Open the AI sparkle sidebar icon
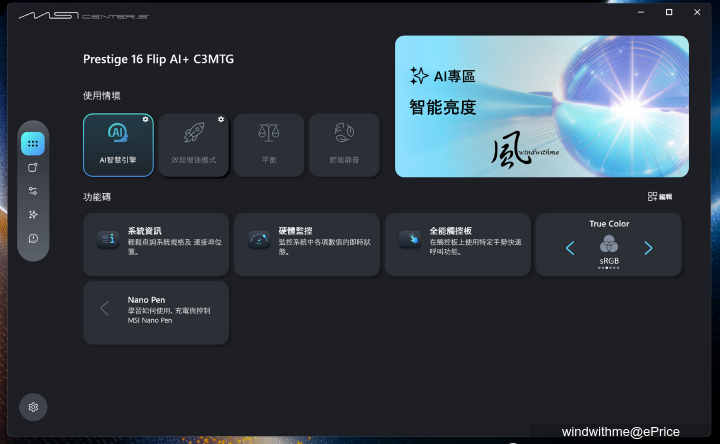This screenshot has height=444, width=720. (x=33, y=214)
